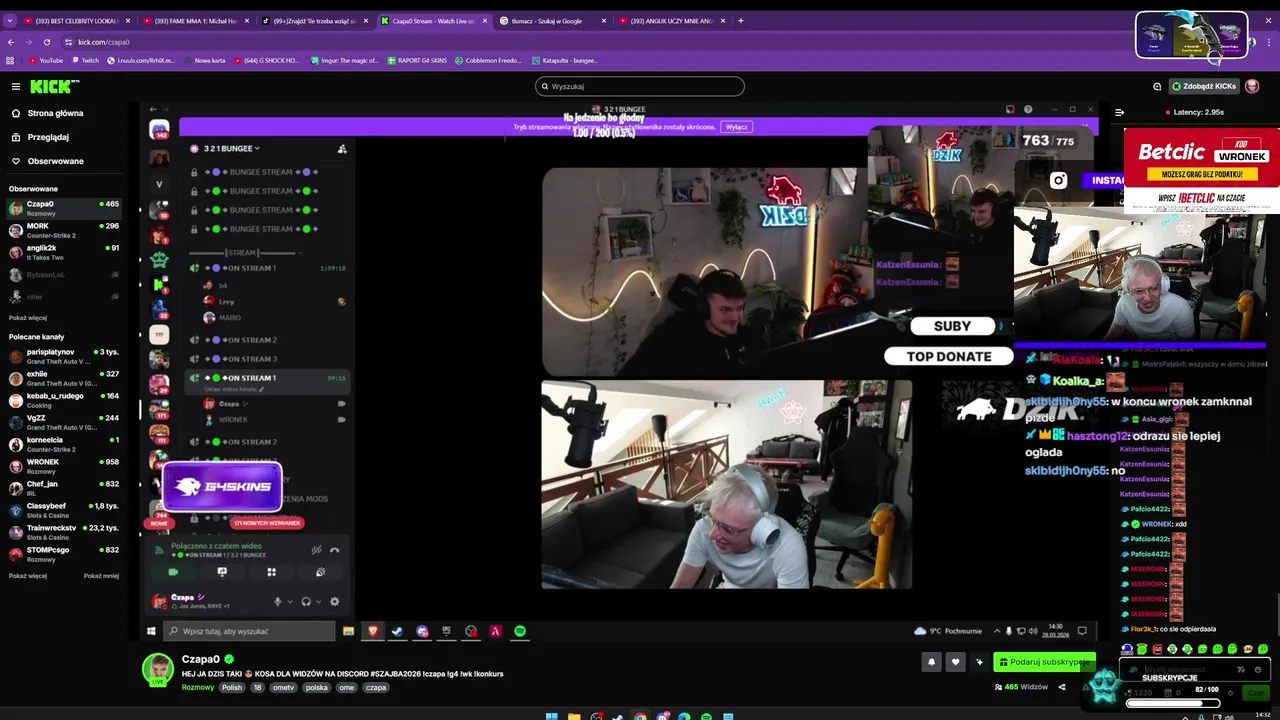
Task: Toggle Discord camera in voice panel
Action: click(173, 572)
